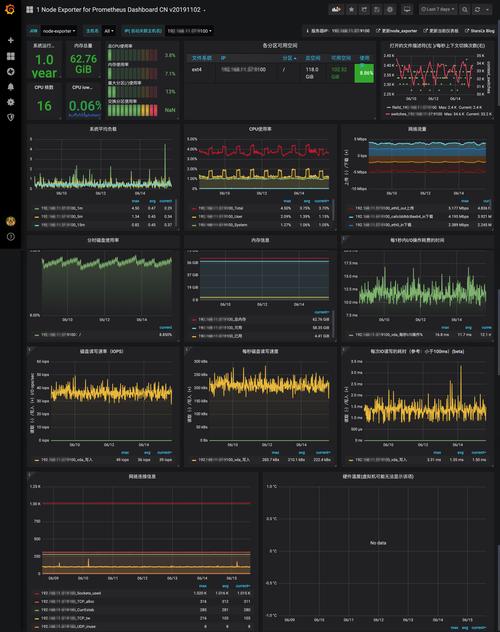Open the hostname All variable dropdown
This screenshot has height=632, width=500.
click(109, 31)
